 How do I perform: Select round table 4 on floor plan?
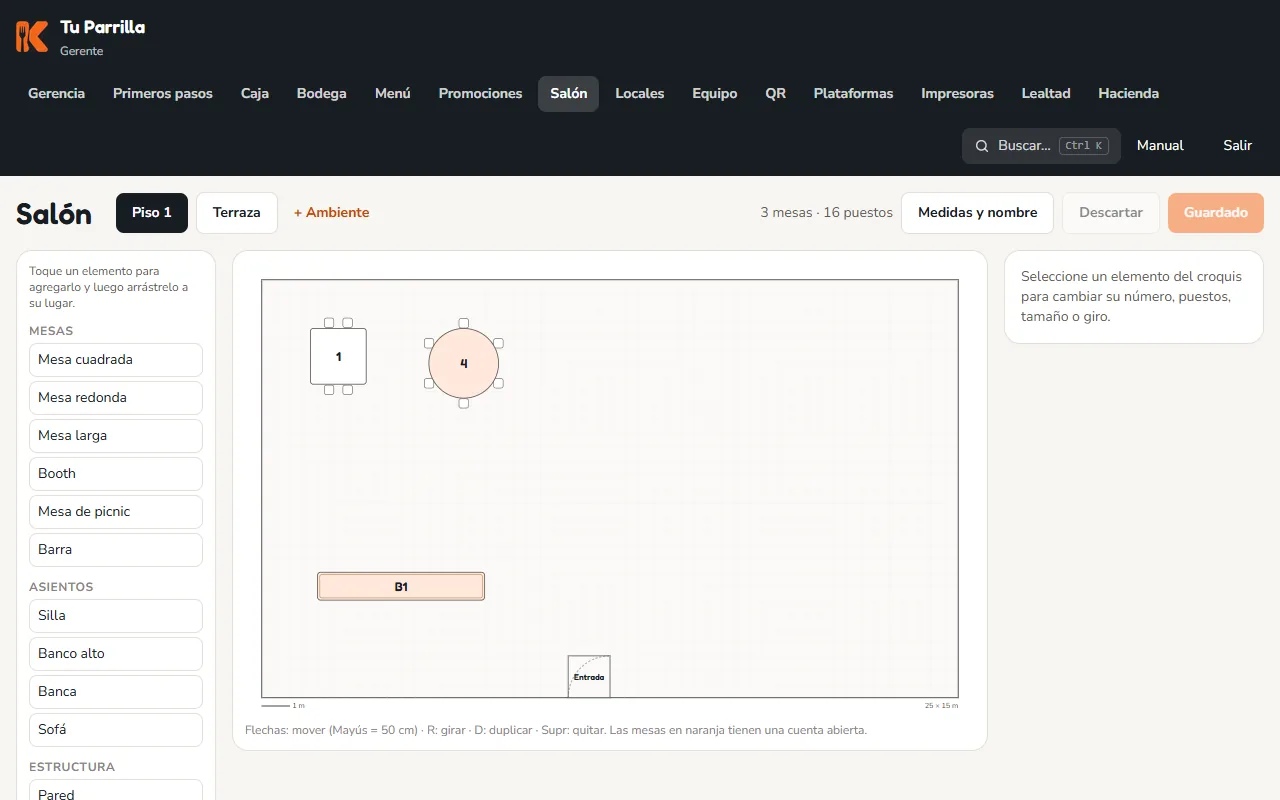(463, 363)
